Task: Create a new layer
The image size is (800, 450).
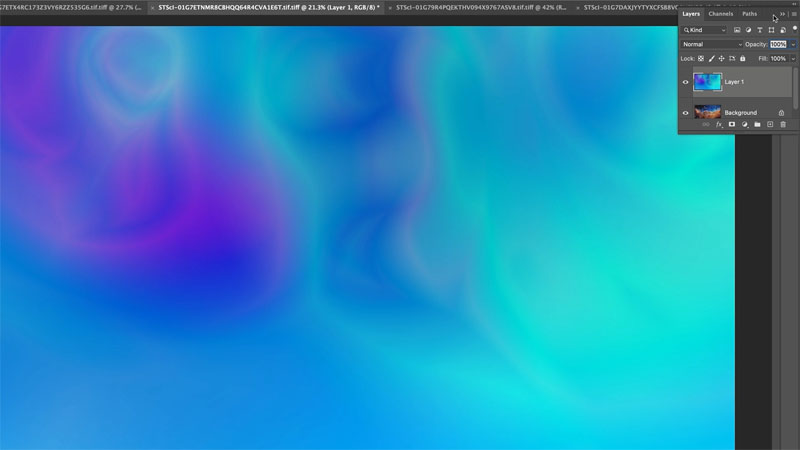Action: 770,124
